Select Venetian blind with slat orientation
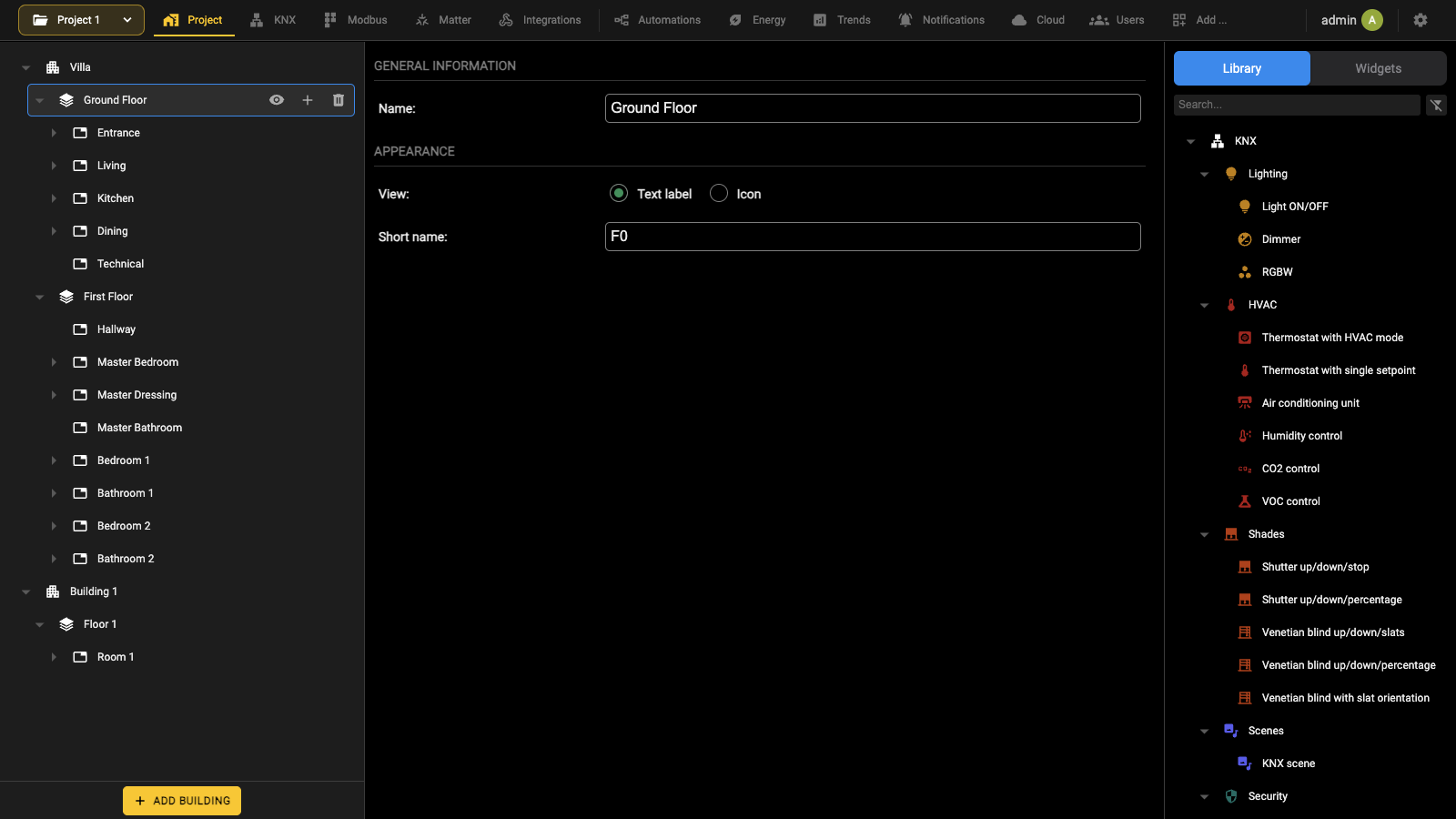The width and height of the screenshot is (1456, 819). 1345,698
